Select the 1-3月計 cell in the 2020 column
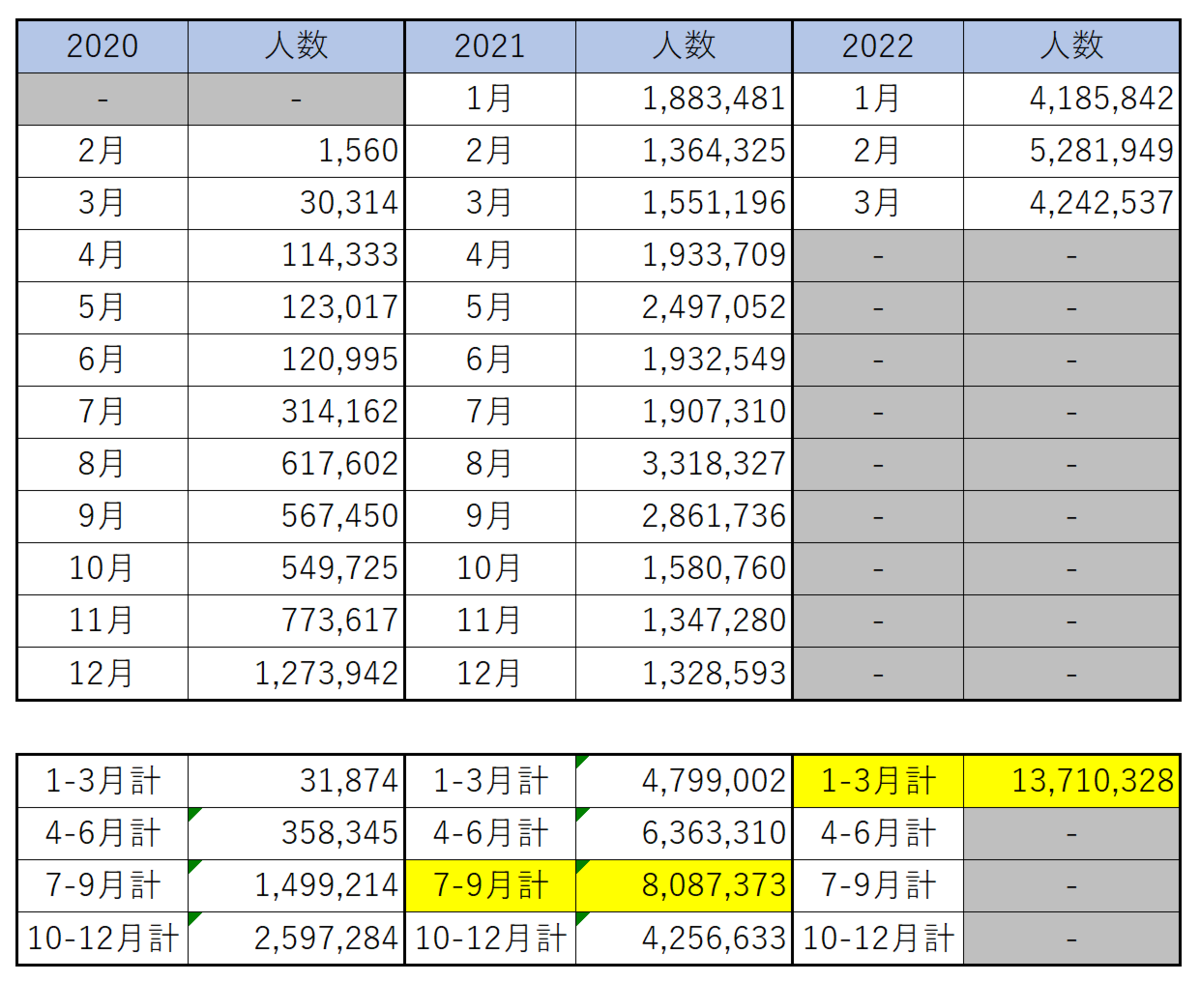 100,781
